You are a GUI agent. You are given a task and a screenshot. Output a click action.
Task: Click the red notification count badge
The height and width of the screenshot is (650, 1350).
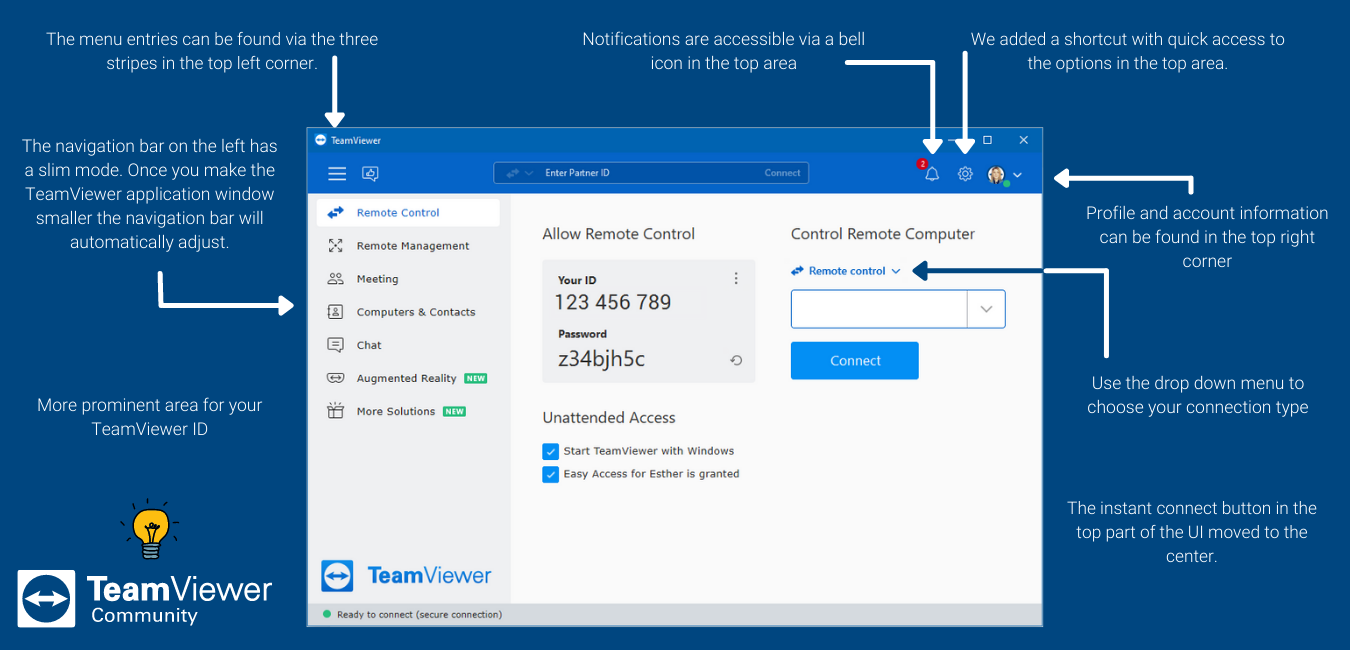coord(922,164)
